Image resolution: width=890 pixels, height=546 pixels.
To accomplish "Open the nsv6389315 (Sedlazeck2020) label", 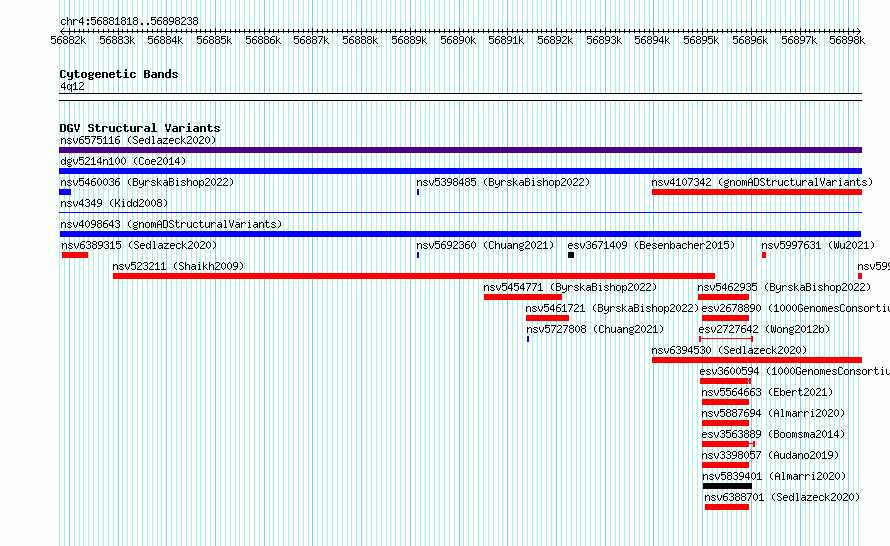I will tap(139, 245).
